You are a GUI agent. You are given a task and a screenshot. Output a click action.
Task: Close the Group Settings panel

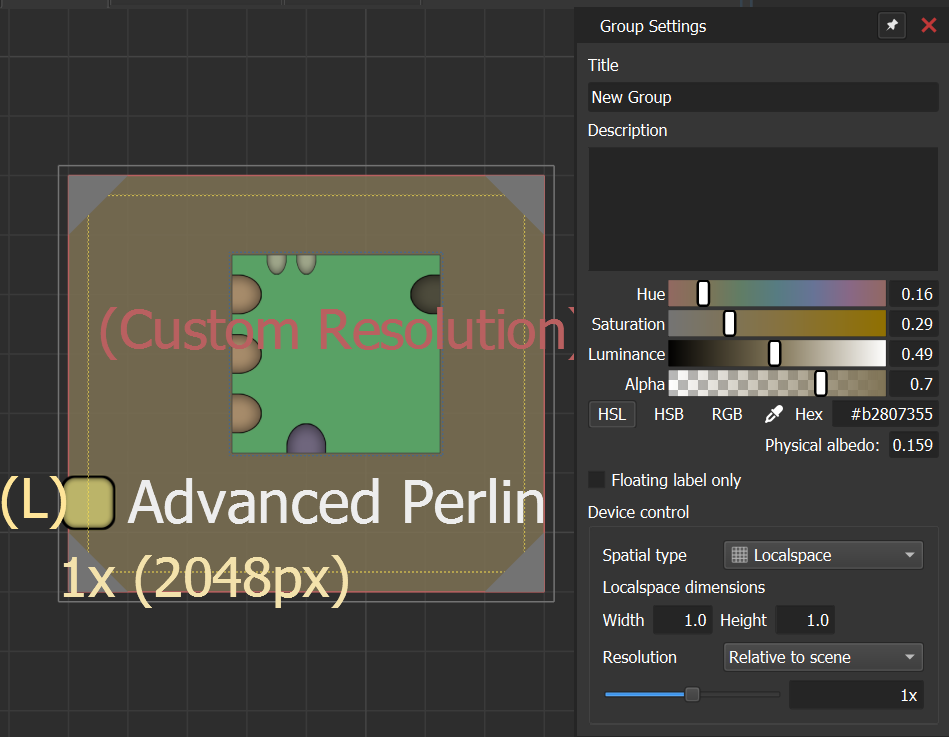coord(928,26)
